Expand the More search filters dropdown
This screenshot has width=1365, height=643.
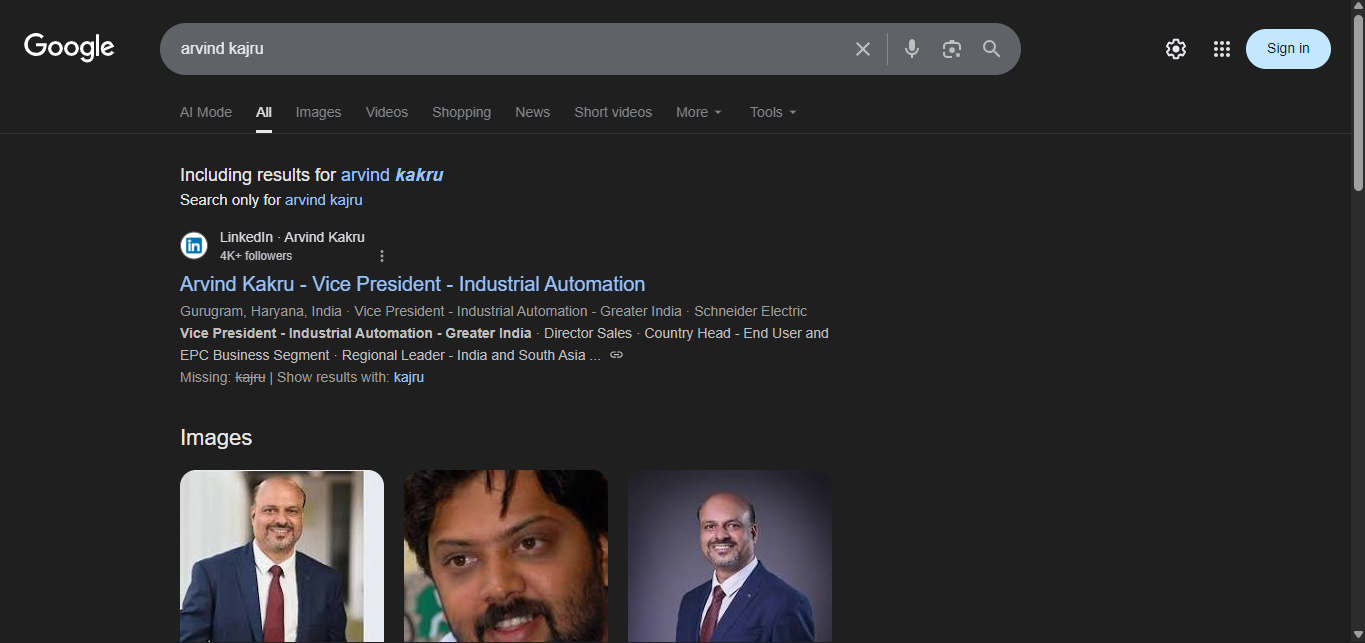point(698,112)
